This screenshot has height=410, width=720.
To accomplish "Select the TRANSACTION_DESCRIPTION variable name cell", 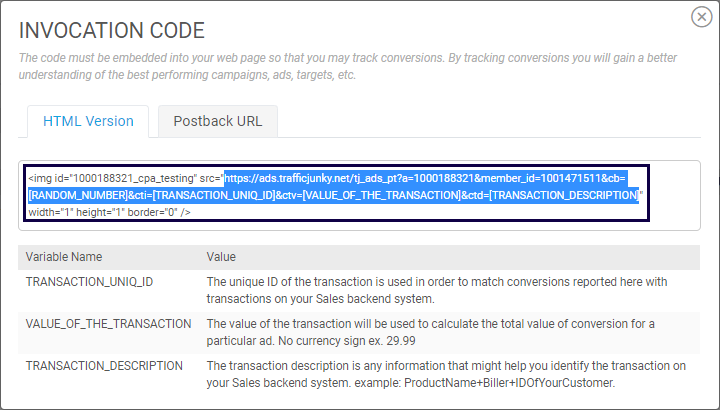I will point(102,365).
